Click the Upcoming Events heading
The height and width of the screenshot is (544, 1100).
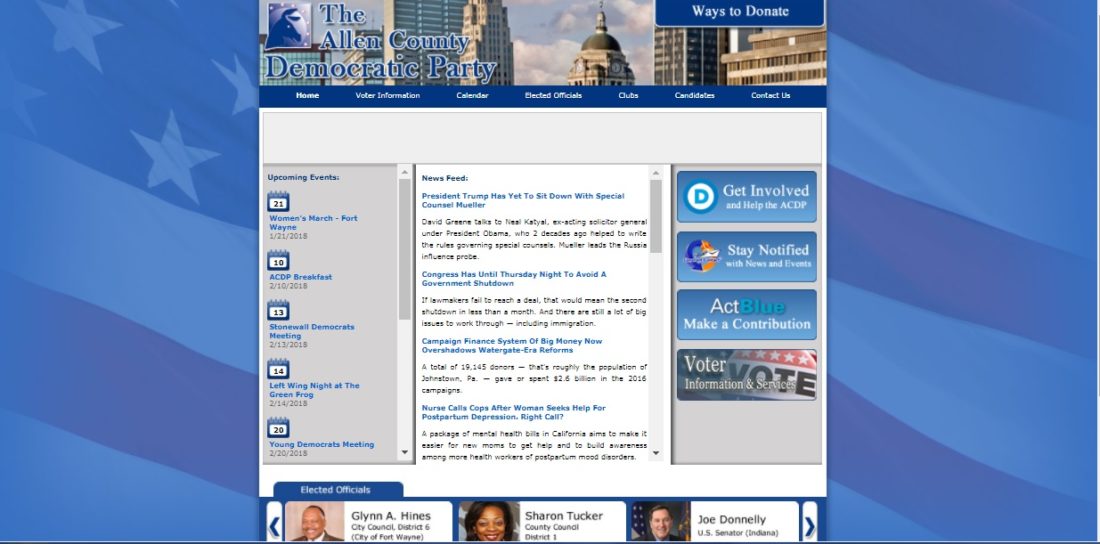click(303, 178)
